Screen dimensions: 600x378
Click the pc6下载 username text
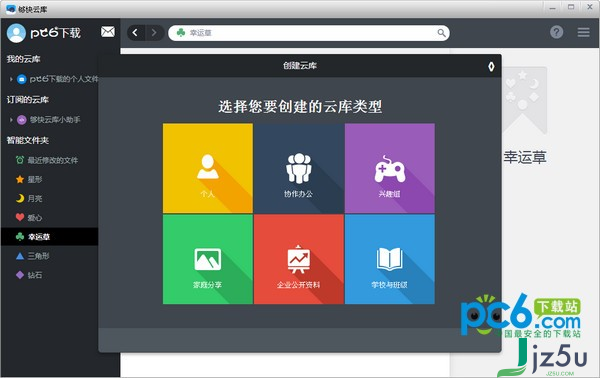[x=55, y=33]
